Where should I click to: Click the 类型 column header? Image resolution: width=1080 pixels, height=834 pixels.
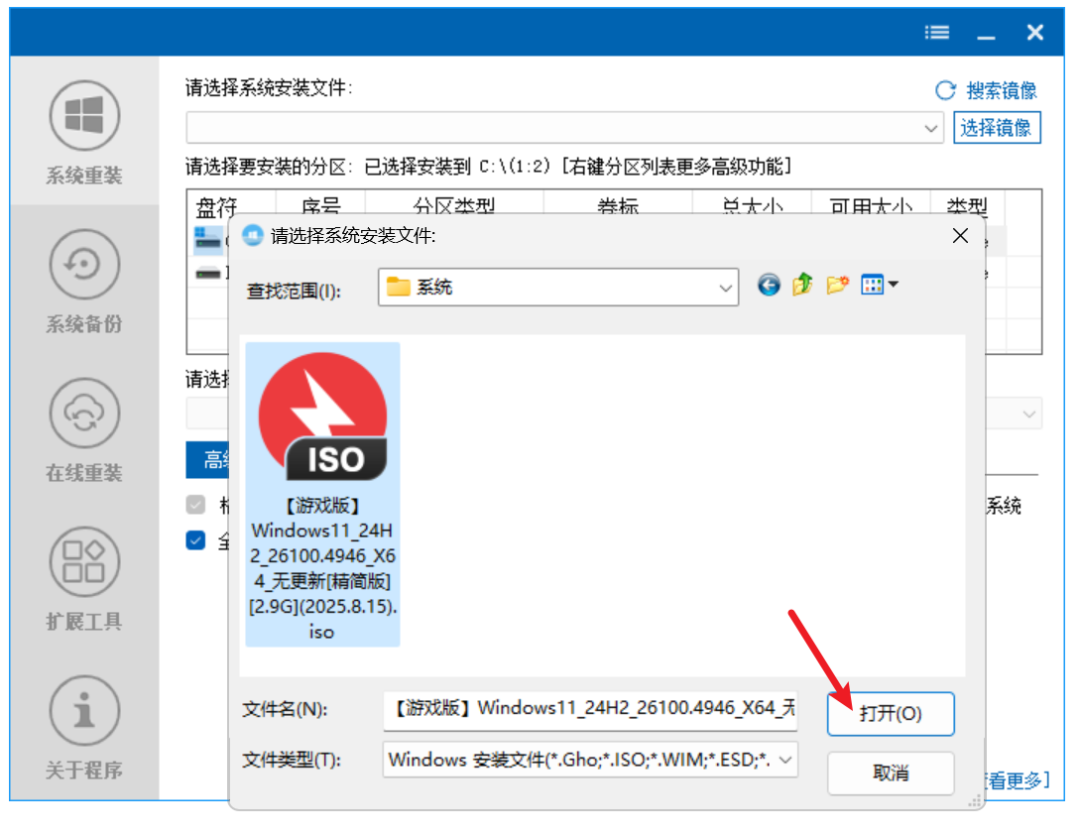click(x=966, y=205)
